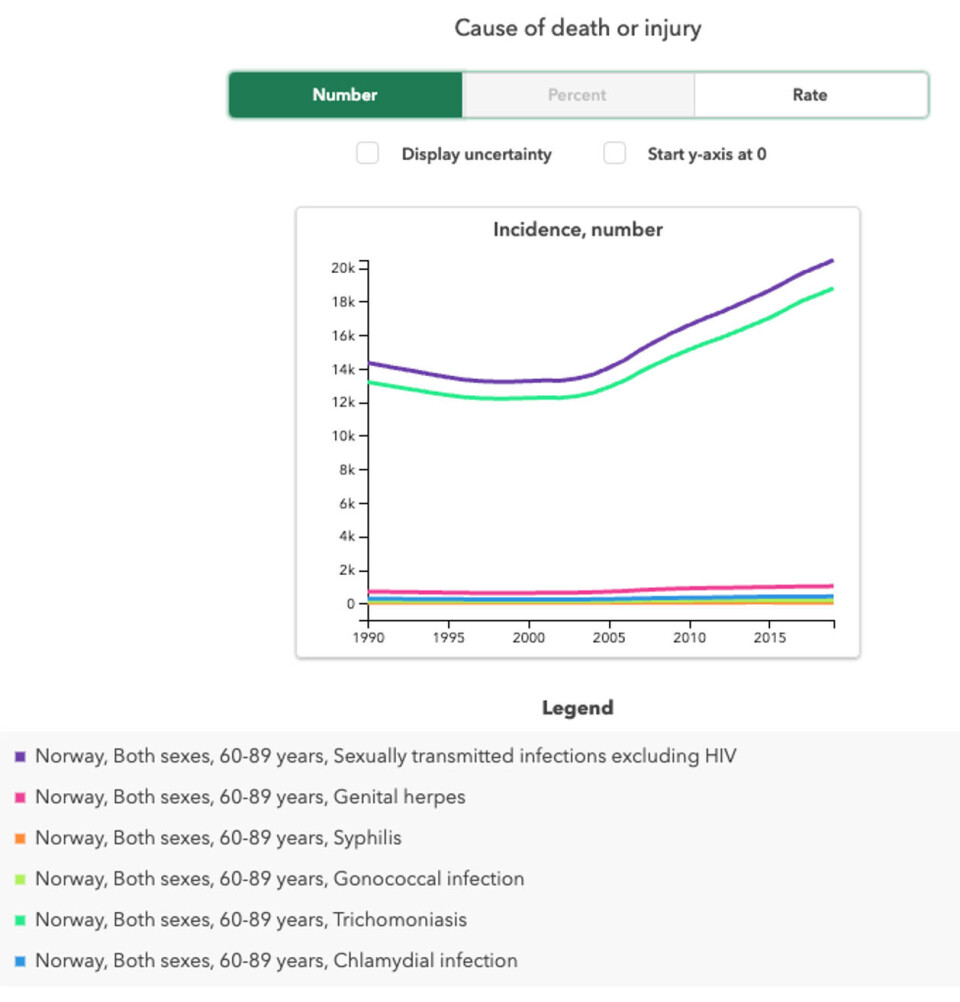The image size is (960, 1002).
Task: Select the Trichomoniasis legend label
Action: pos(251,919)
